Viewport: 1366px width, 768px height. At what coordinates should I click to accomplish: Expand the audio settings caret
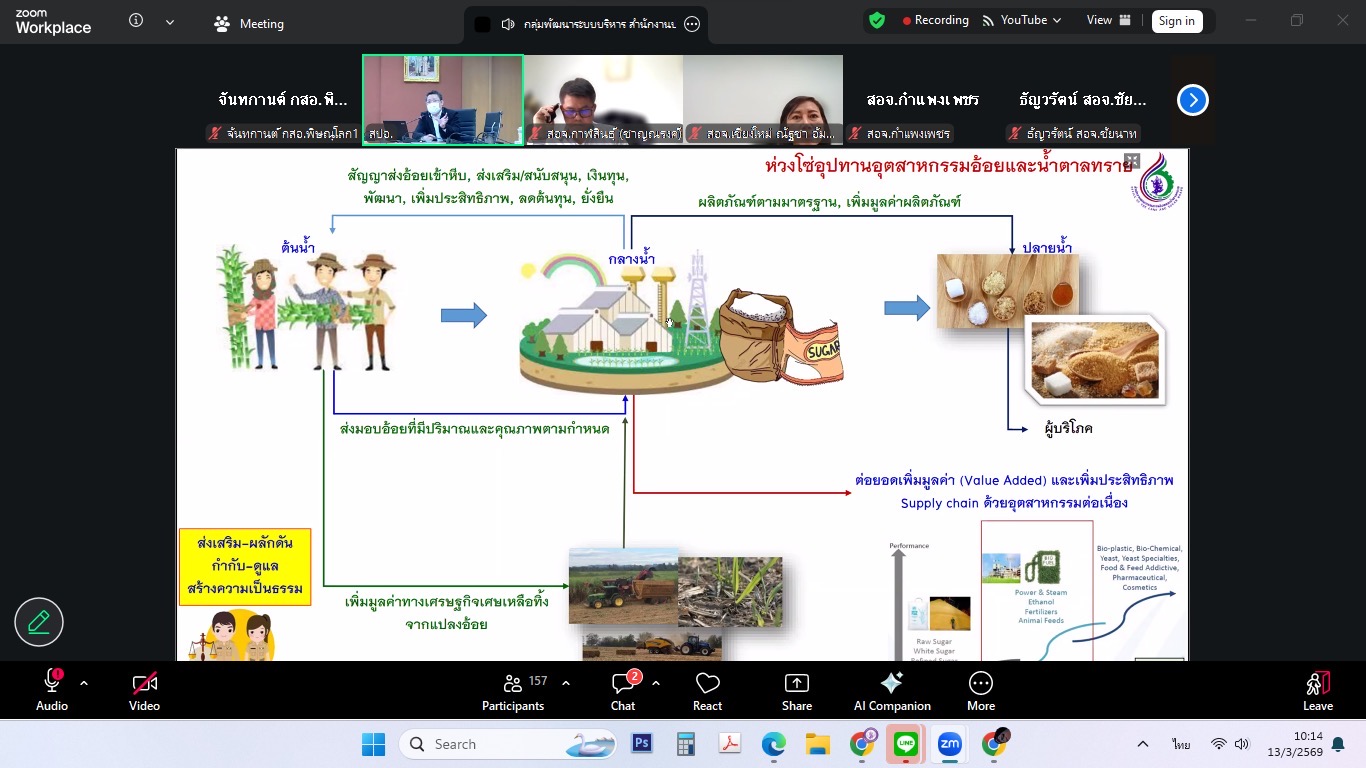point(84,683)
